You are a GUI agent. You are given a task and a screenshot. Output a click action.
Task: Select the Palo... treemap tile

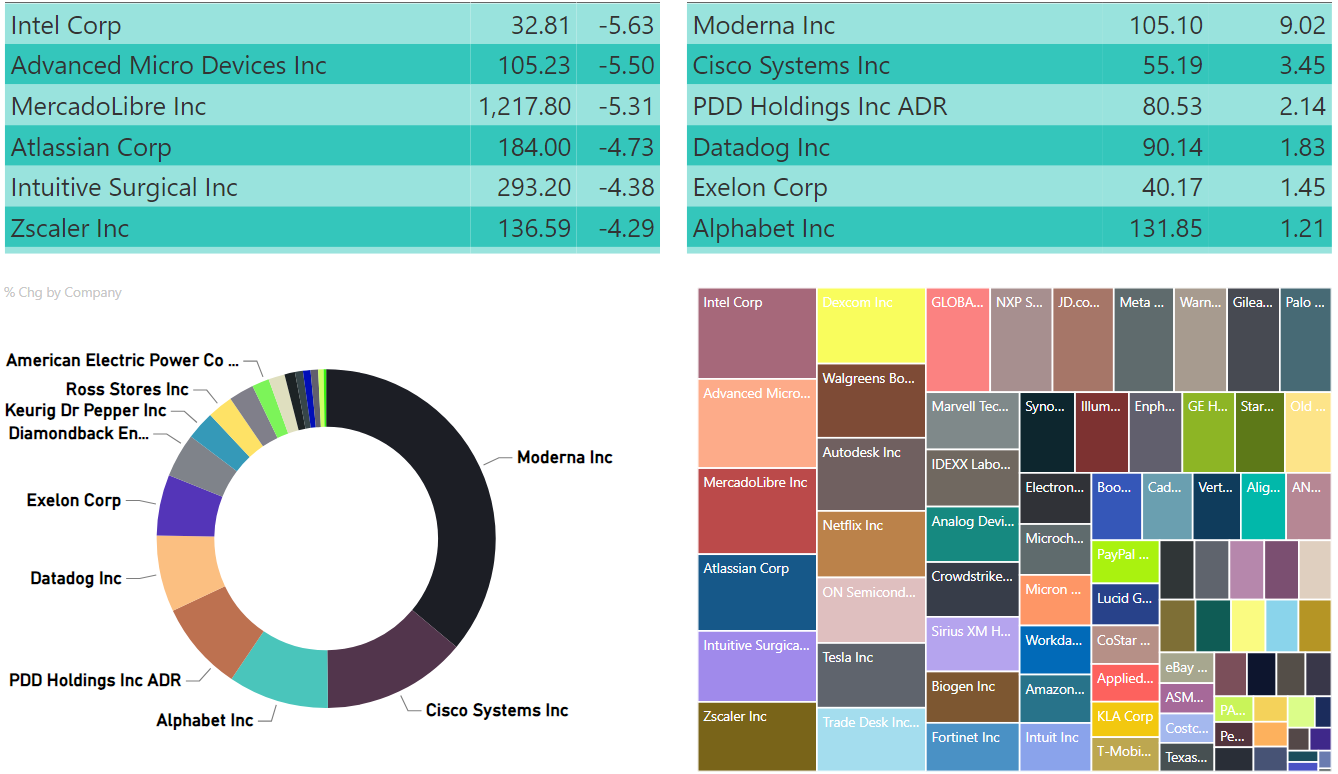[1306, 340]
